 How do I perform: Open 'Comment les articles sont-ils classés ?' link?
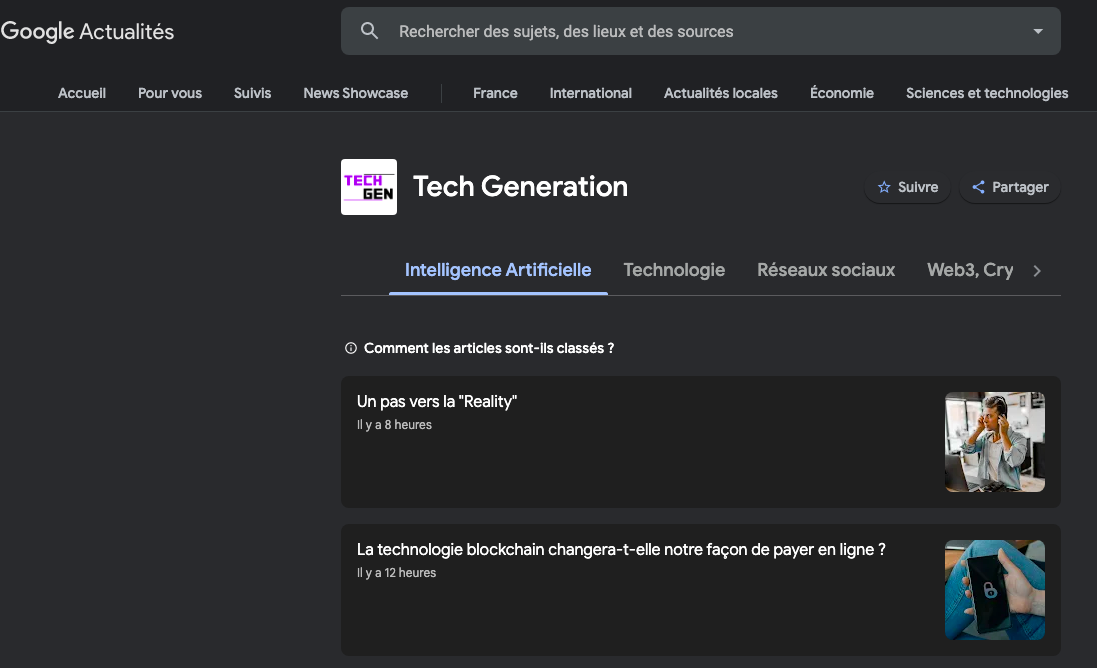click(489, 348)
